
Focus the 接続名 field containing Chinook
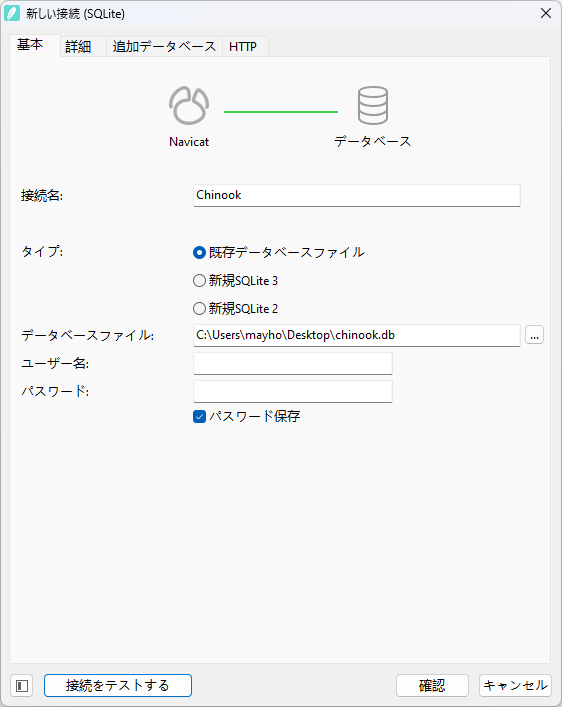click(x=357, y=196)
